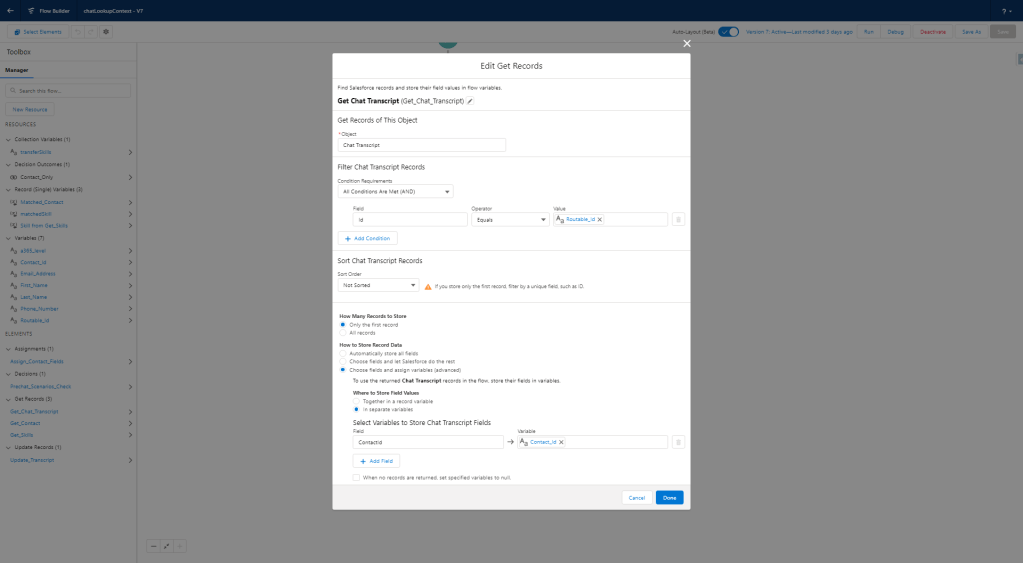Close the Edit Get Records dialog
This screenshot has height=563, width=1023.
[x=686, y=43]
